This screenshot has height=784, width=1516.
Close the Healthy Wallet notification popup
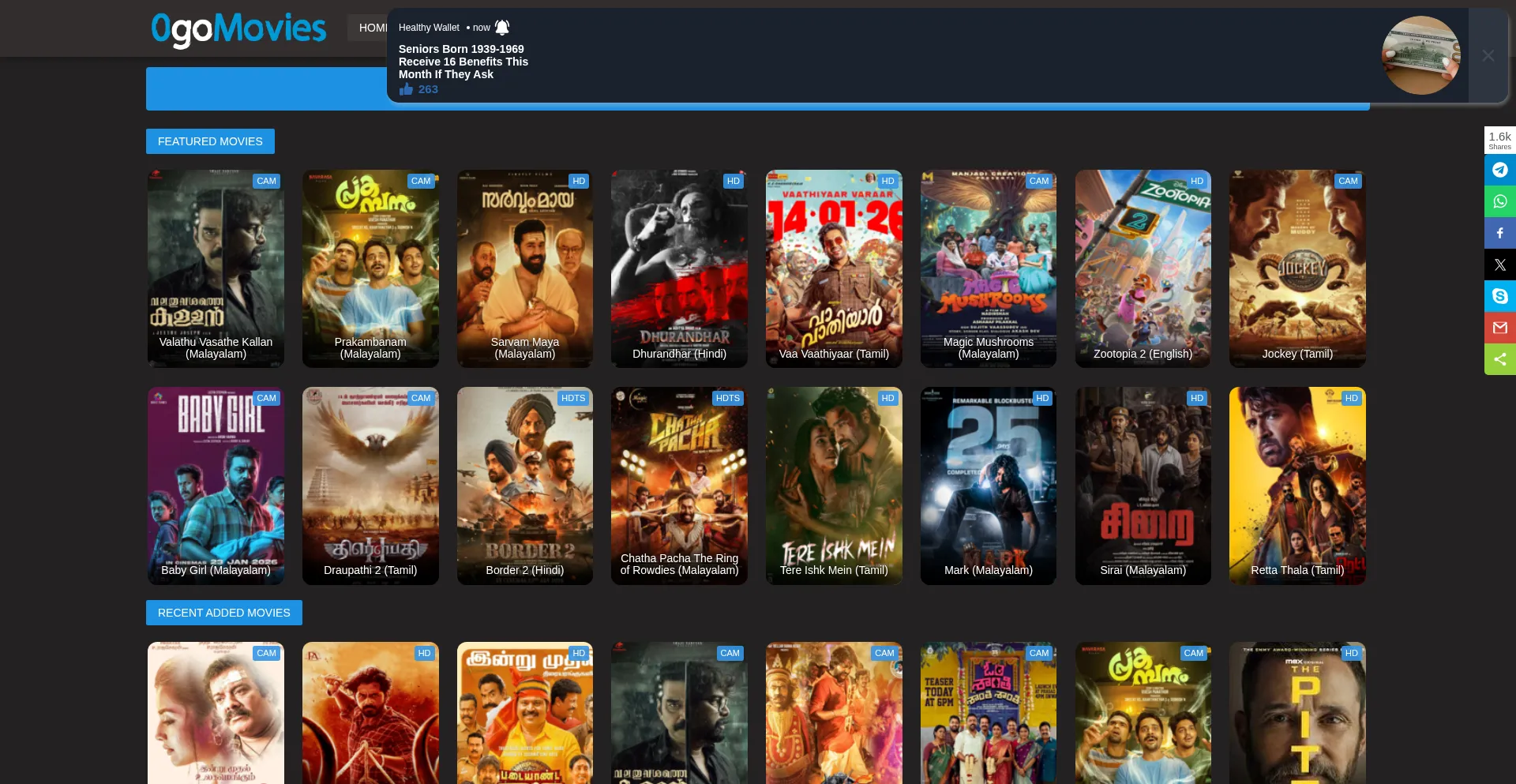pyautogui.click(x=1488, y=55)
